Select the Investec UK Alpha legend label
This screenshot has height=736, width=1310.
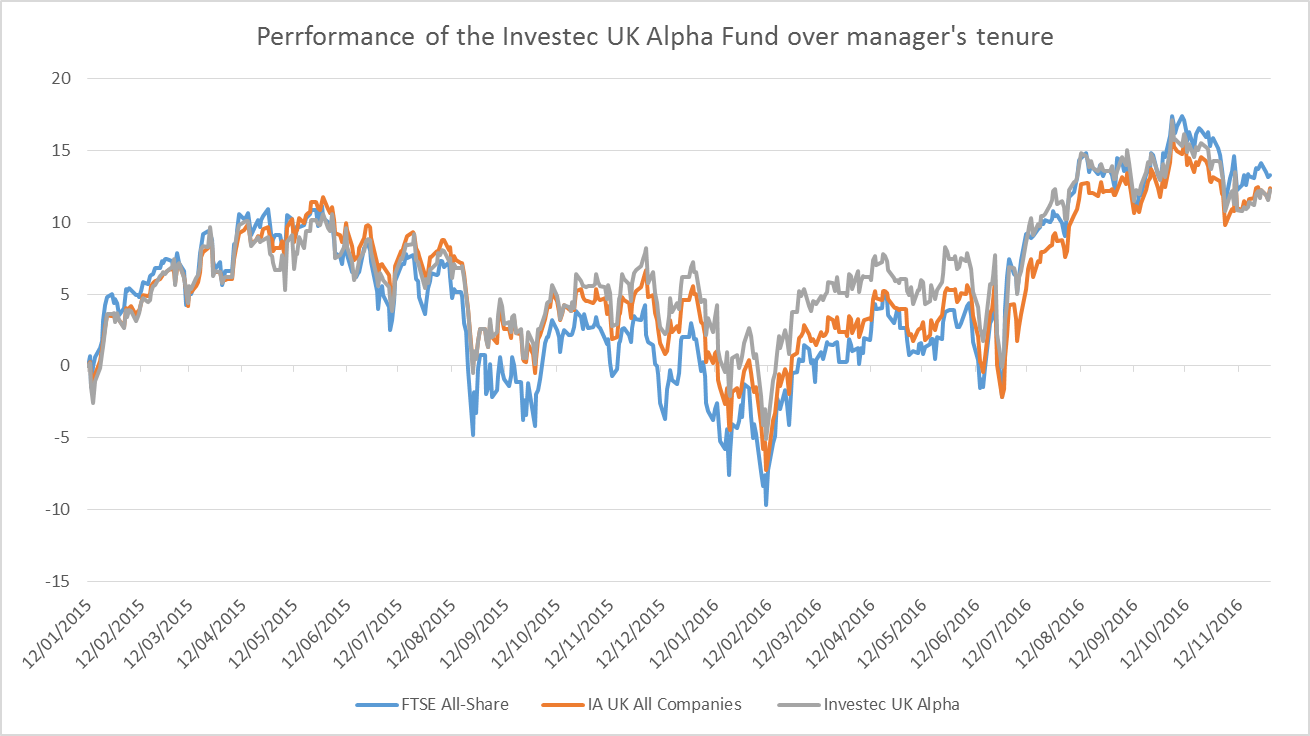click(x=891, y=704)
